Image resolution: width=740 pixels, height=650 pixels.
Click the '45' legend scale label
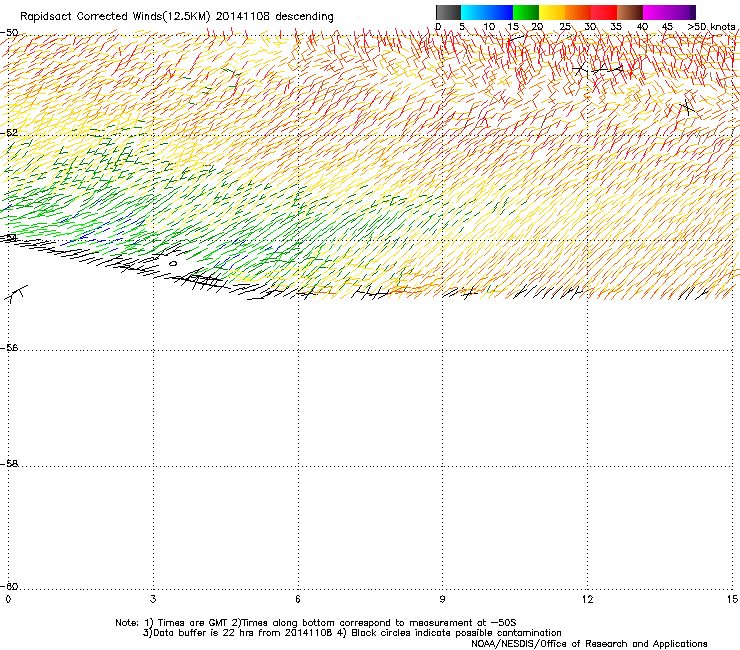coord(667,27)
